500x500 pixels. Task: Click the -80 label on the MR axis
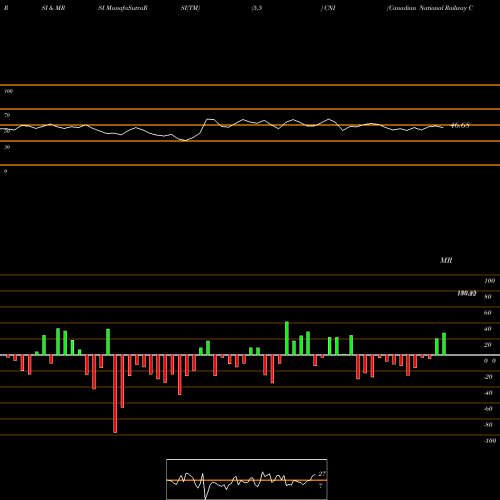[488, 425]
